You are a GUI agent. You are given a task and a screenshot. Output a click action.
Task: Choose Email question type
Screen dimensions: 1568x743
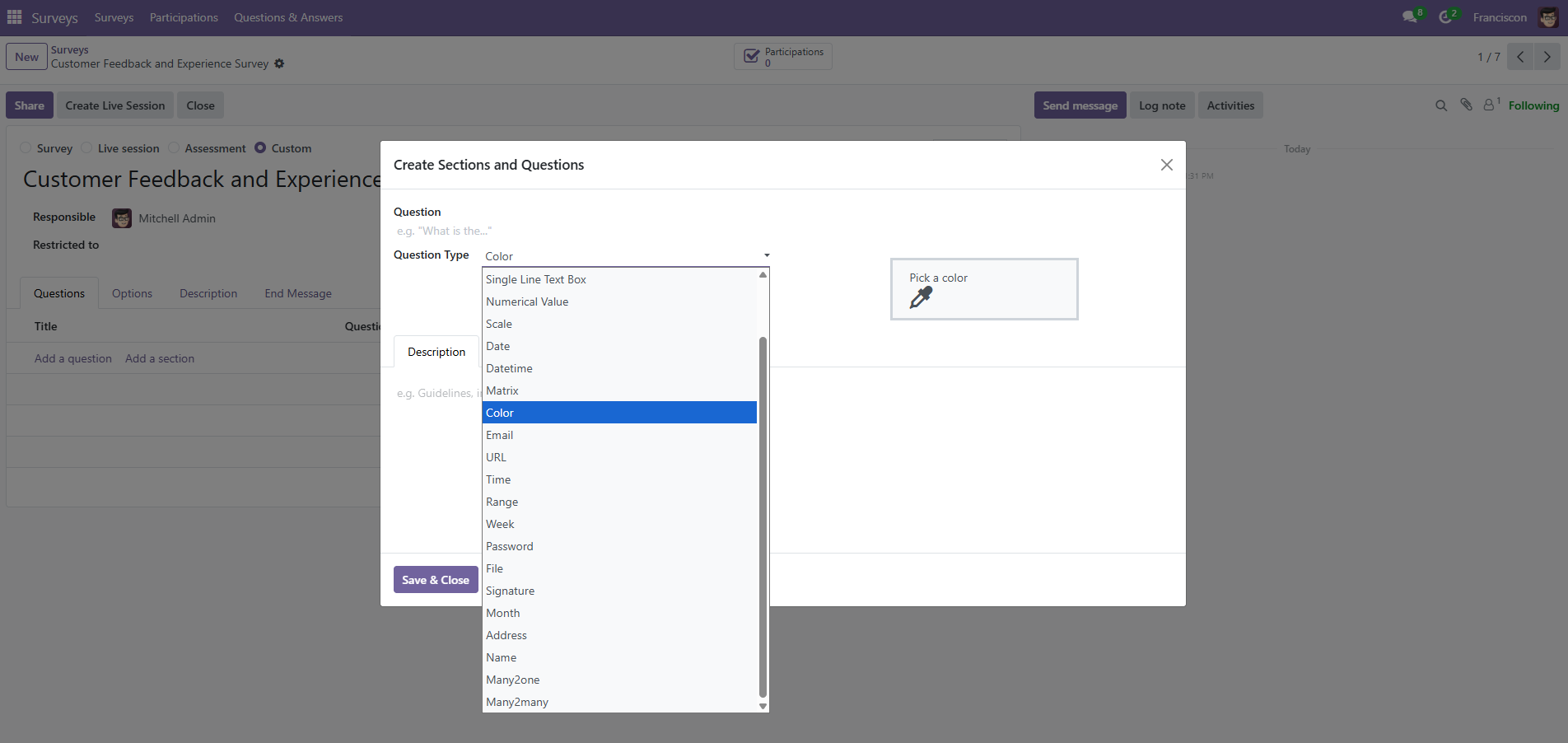coord(619,435)
